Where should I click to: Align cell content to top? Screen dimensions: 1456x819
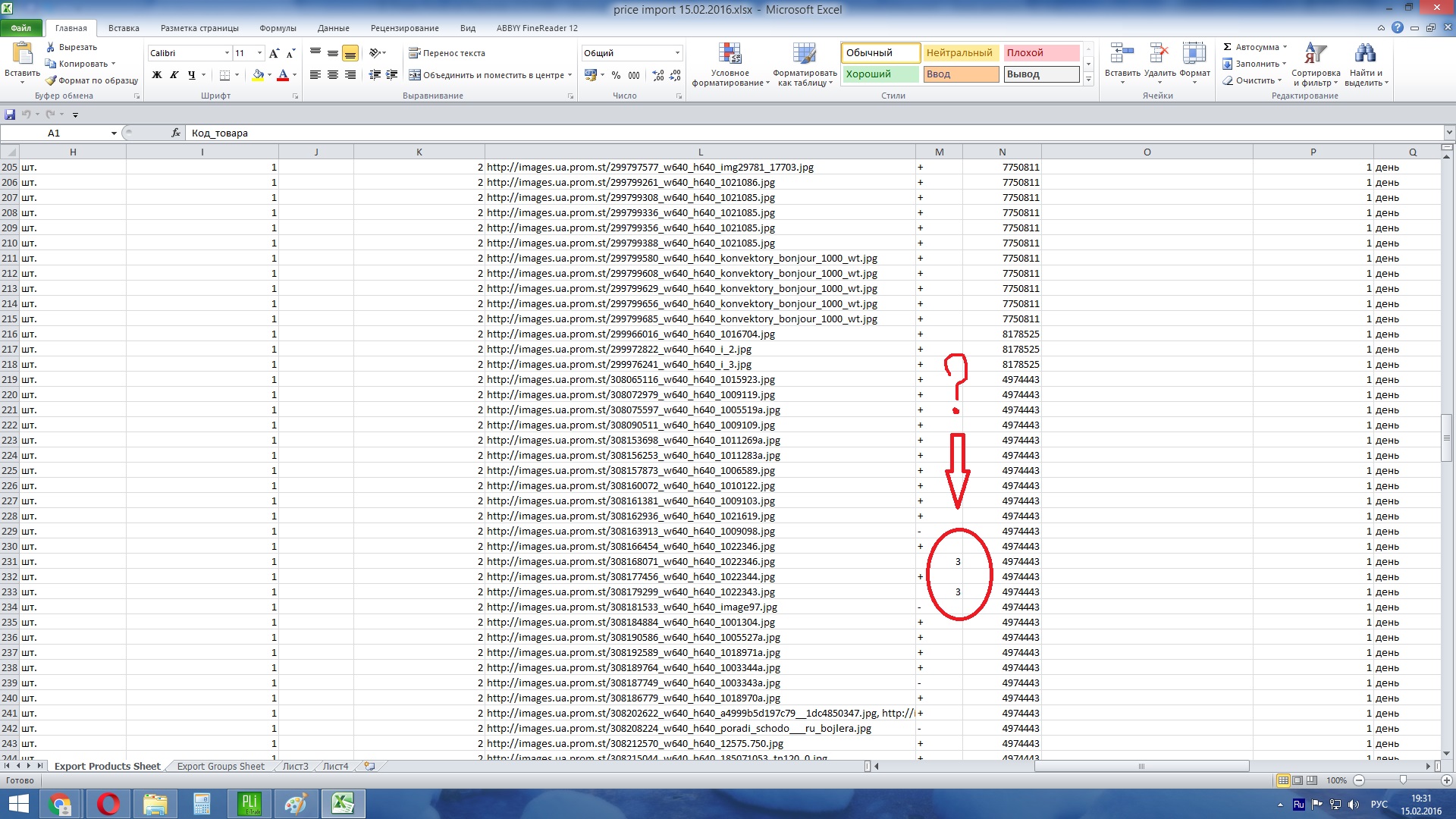click(x=315, y=53)
